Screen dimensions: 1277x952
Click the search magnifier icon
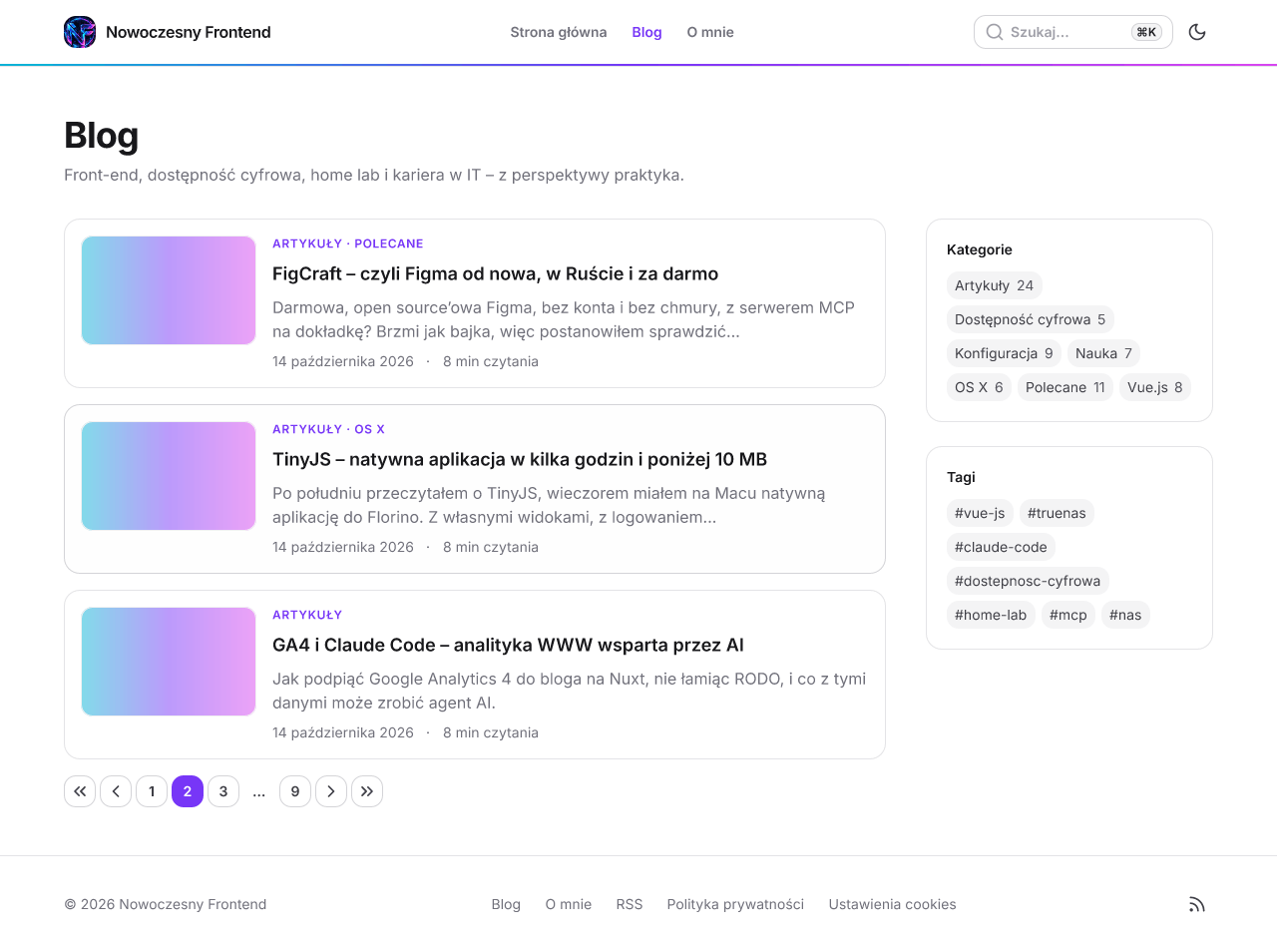tap(995, 32)
